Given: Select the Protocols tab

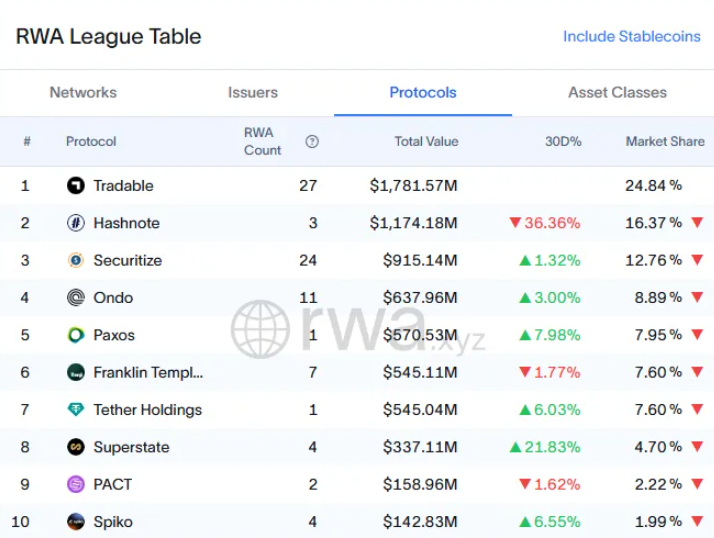Looking at the screenshot, I should (x=423, y=92).
